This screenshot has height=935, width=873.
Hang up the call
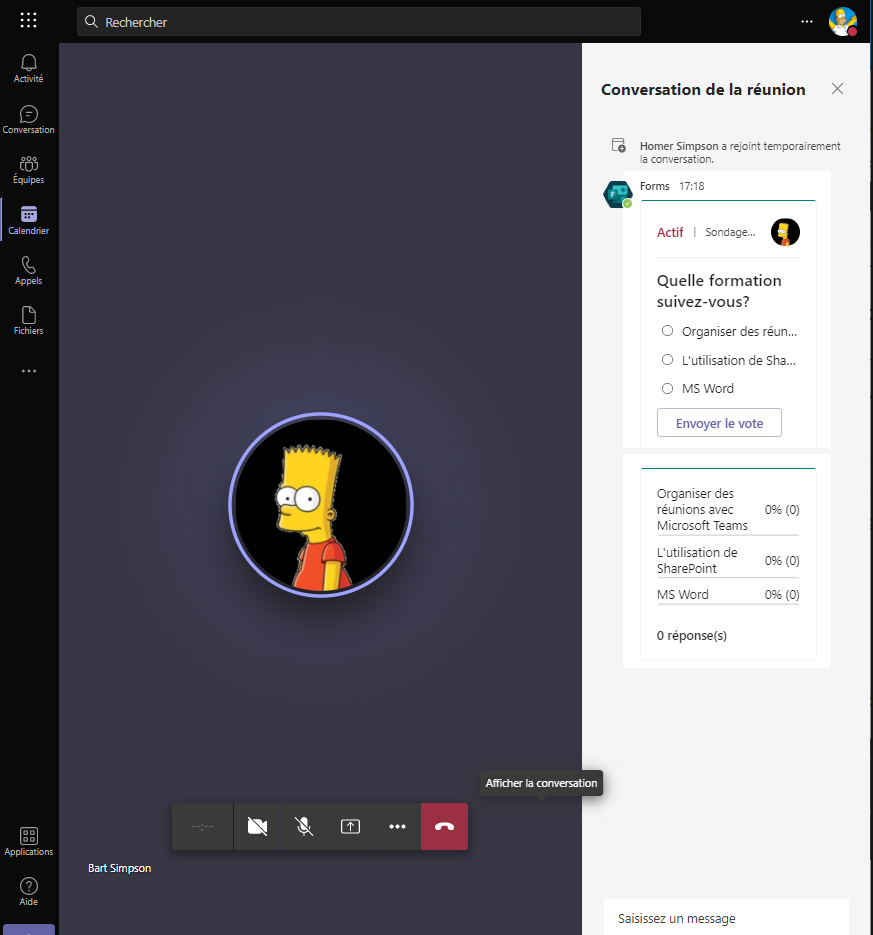pyautogui.click(x=444, y=826)
